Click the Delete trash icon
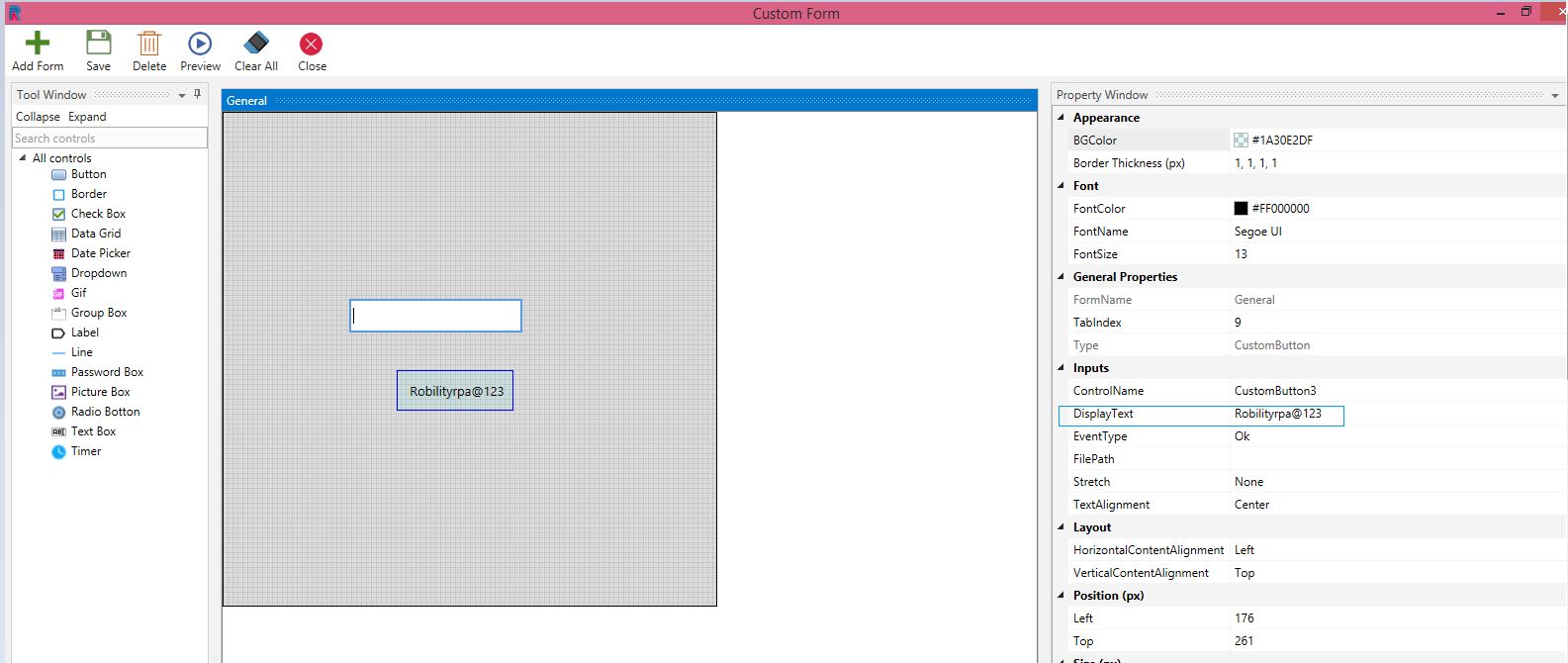Screen dimensions: 1568x663 [x=149, y=44]
